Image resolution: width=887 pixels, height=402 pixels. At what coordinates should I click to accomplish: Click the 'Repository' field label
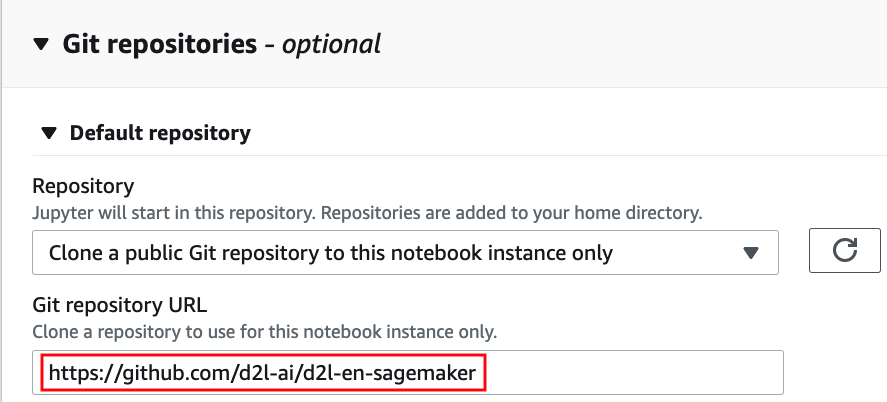pyautogui.click(x=84, y=187)
